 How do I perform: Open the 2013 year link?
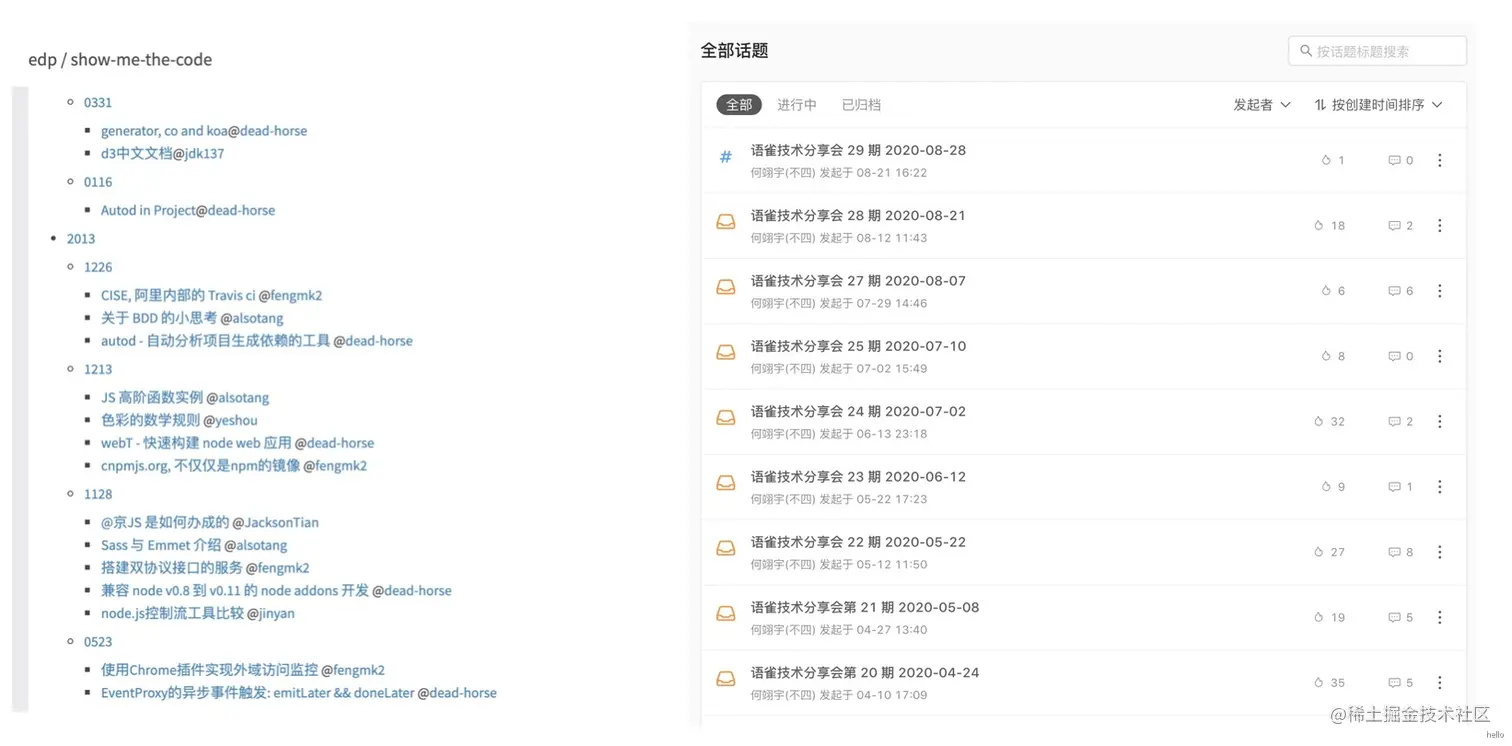81,238
